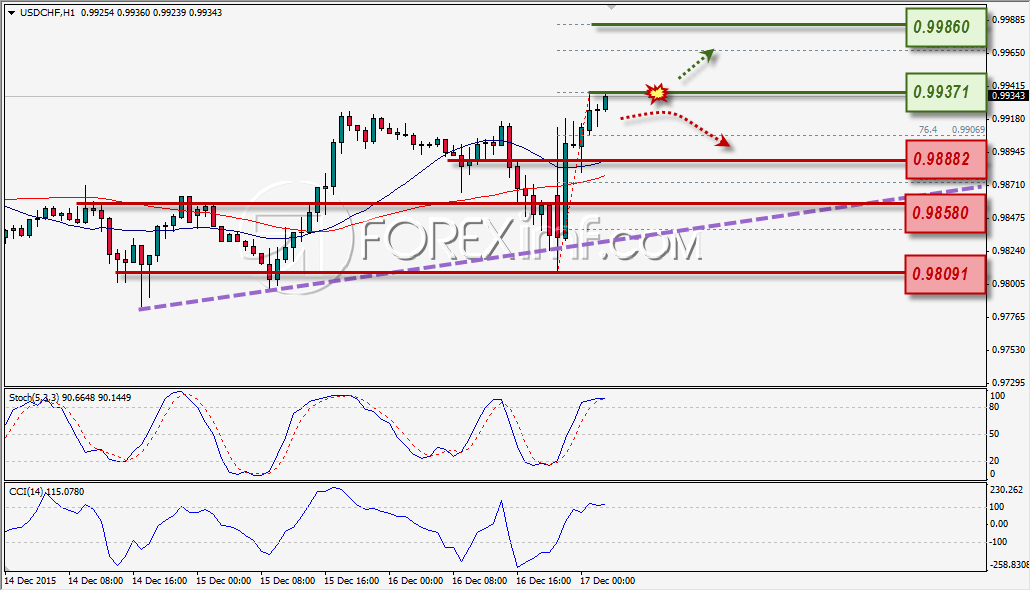Click the 16 Dec 16:00 time label
The height and width of the screenshot is (591, 1031).
[x=543, y=581]
